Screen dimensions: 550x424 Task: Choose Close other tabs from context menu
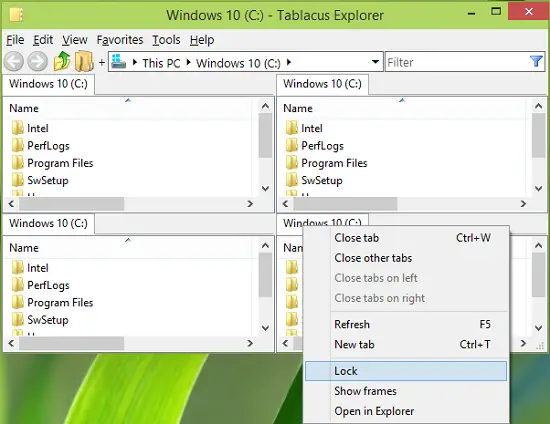point(406,258)
